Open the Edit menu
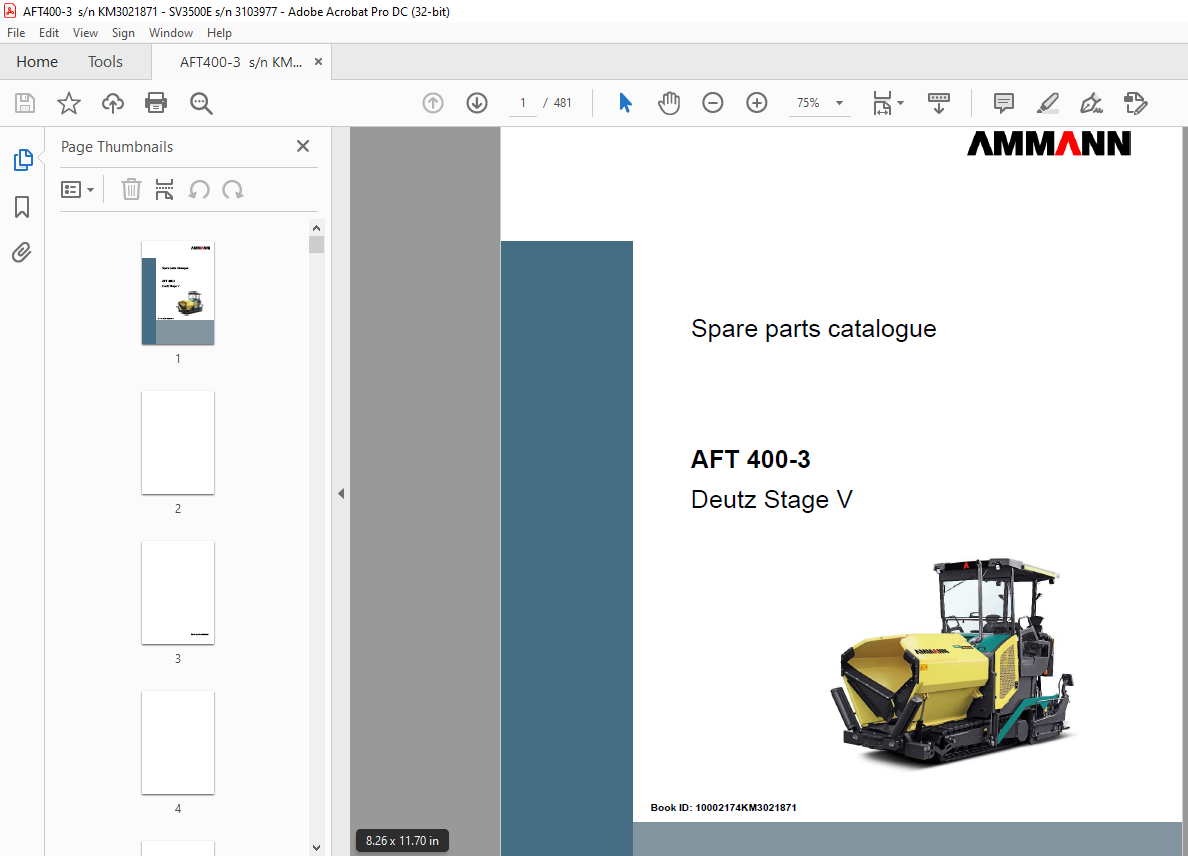 [48, 33]
